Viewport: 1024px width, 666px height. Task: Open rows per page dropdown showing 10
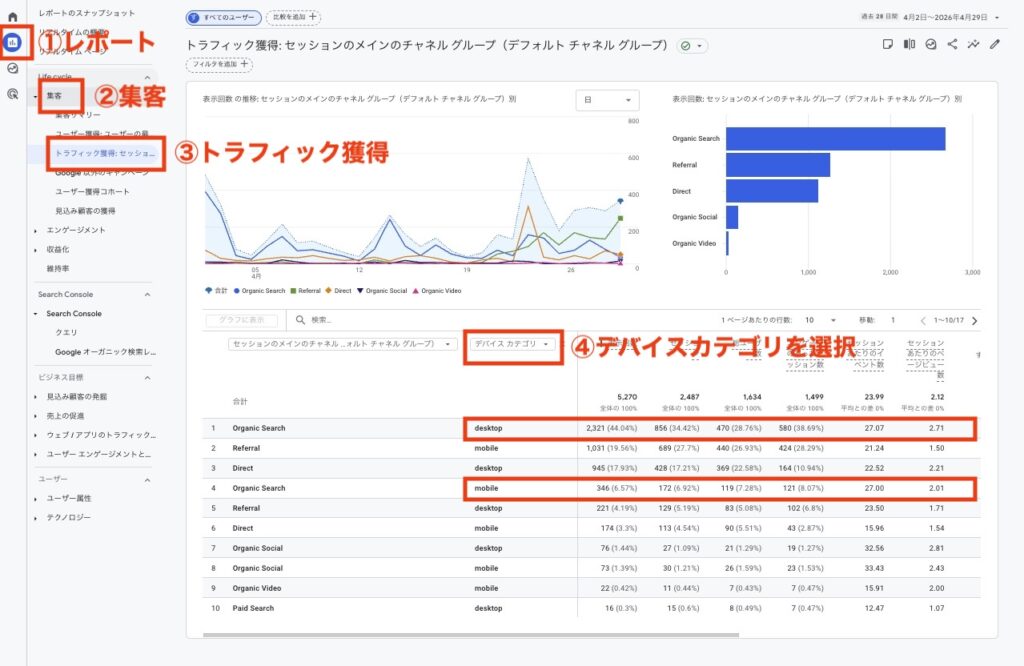820,320
